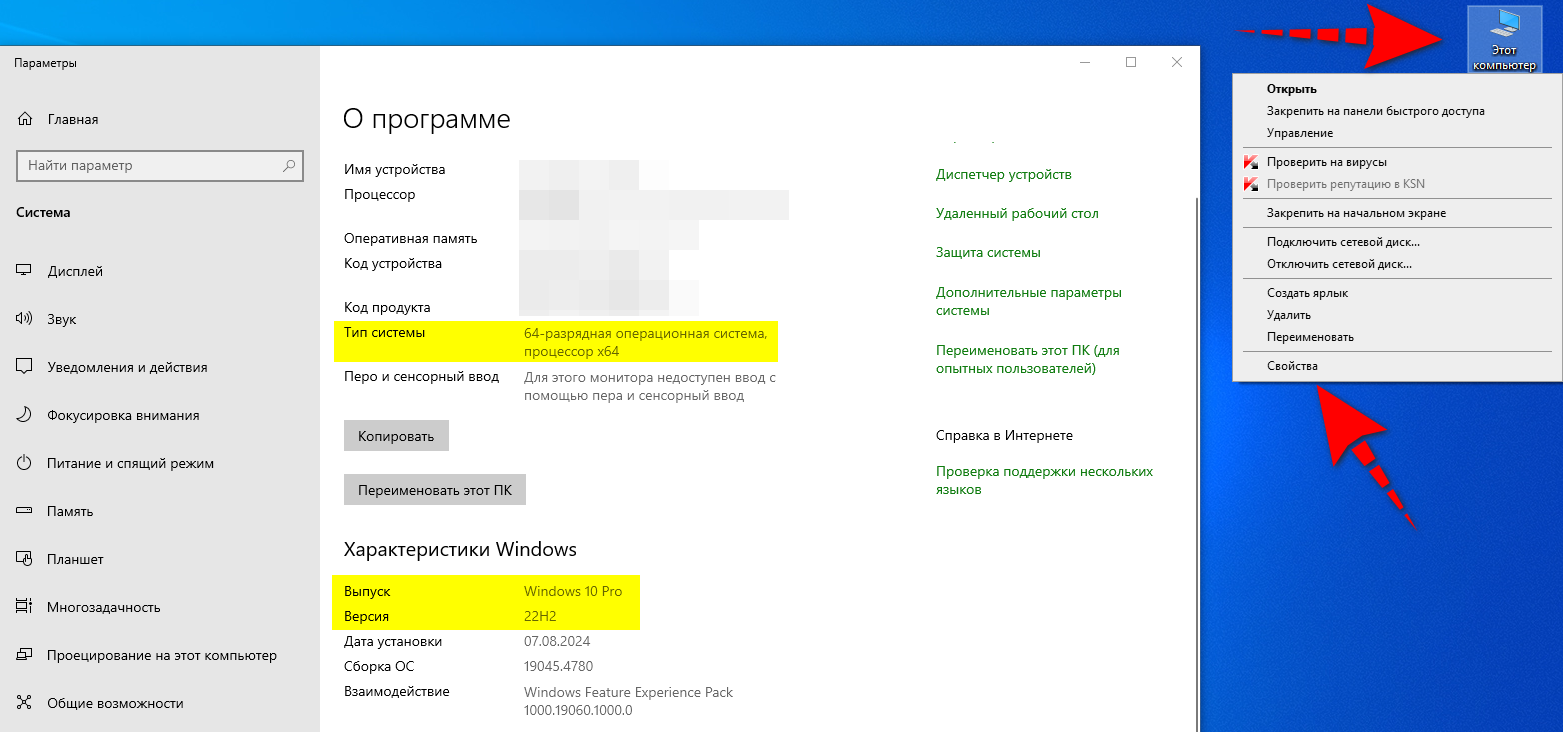Click the Характеристики Windows heading
The height and width of the screenshot is (732, 1563).
click(460, 549)
